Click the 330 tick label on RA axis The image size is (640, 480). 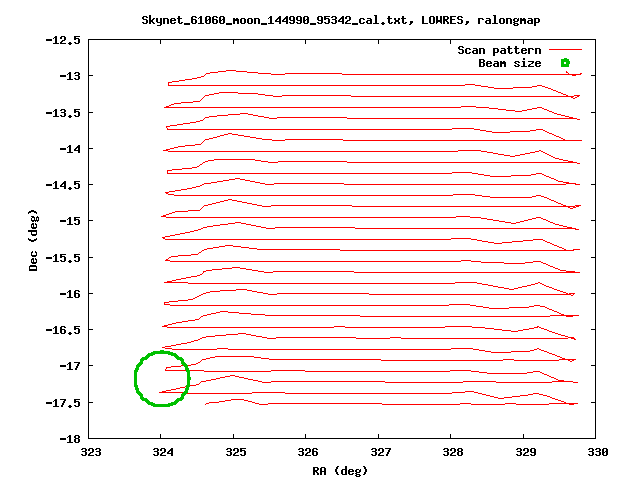pyautogui.click(x=596, y=452)
